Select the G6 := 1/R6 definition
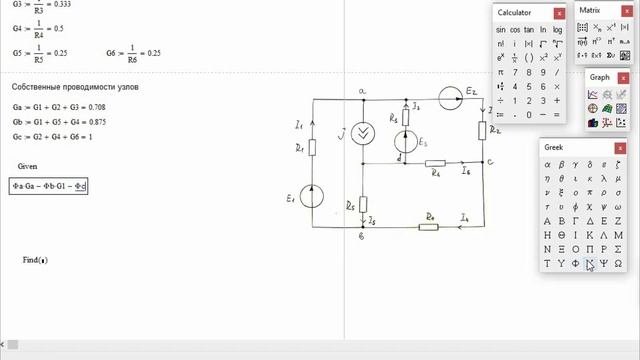 click(x=133, y=53)
